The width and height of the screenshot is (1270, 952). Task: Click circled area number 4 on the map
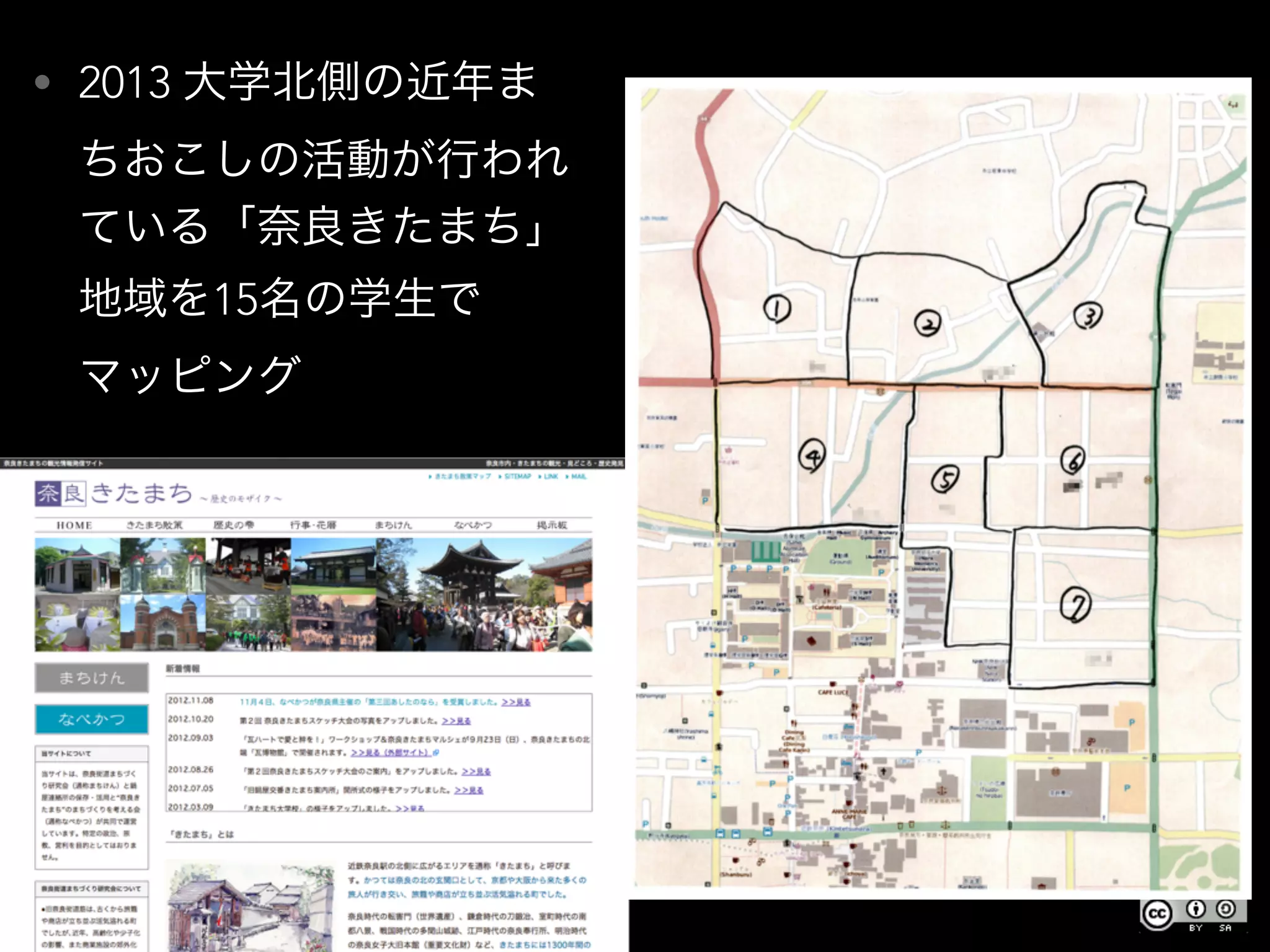[x=812, y=456]
